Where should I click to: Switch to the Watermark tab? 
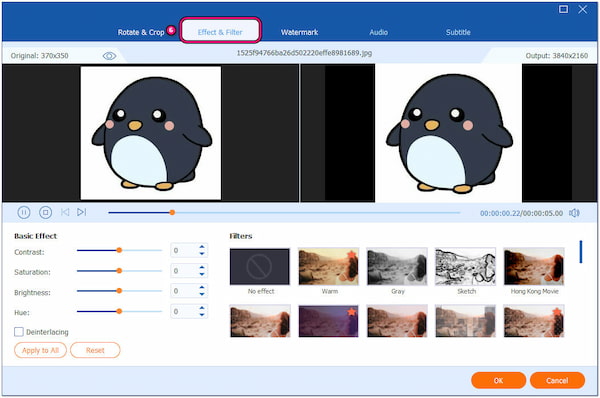click(x=299, y=32)
